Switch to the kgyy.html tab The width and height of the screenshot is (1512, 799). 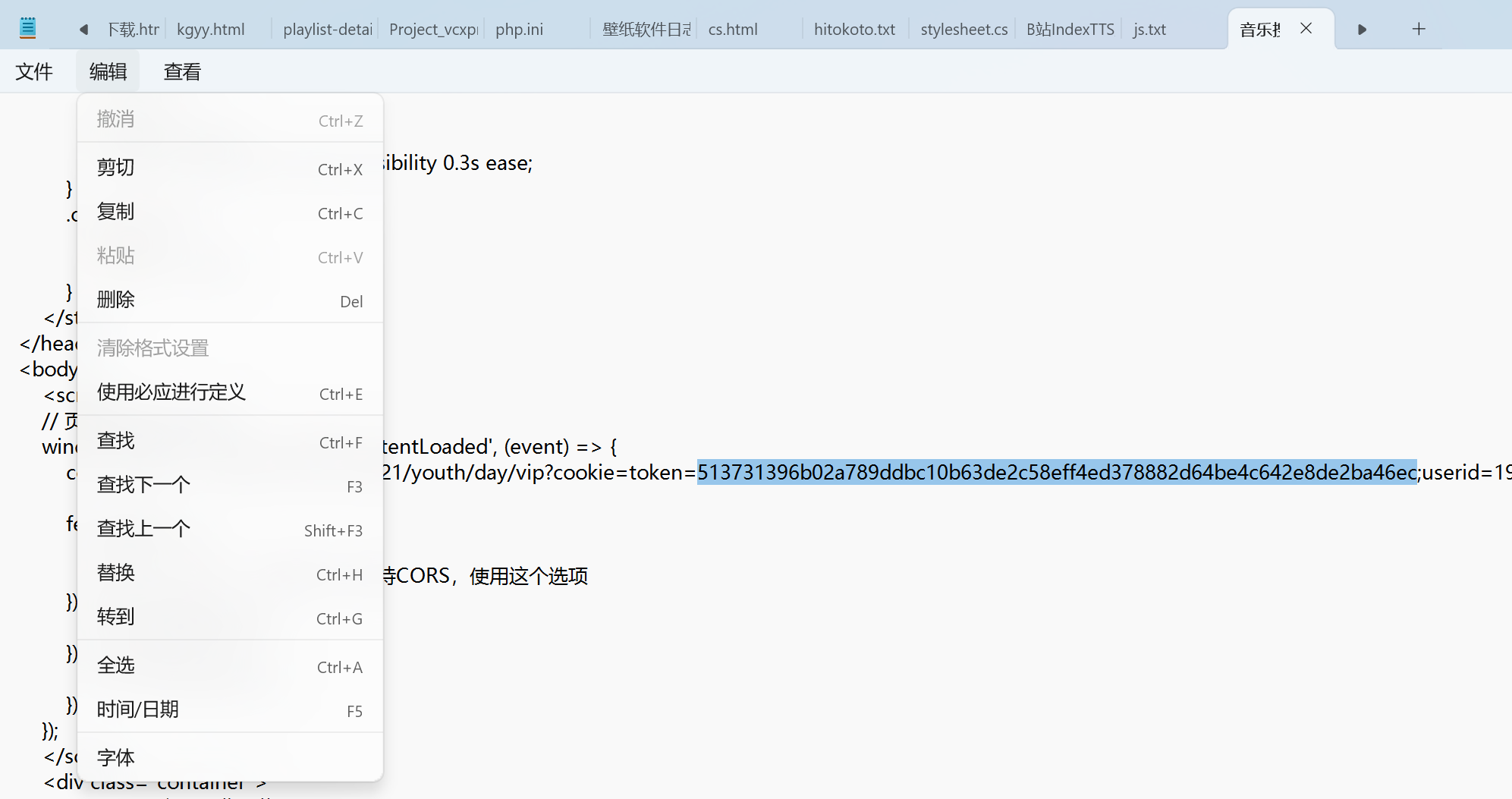(211, 30)
